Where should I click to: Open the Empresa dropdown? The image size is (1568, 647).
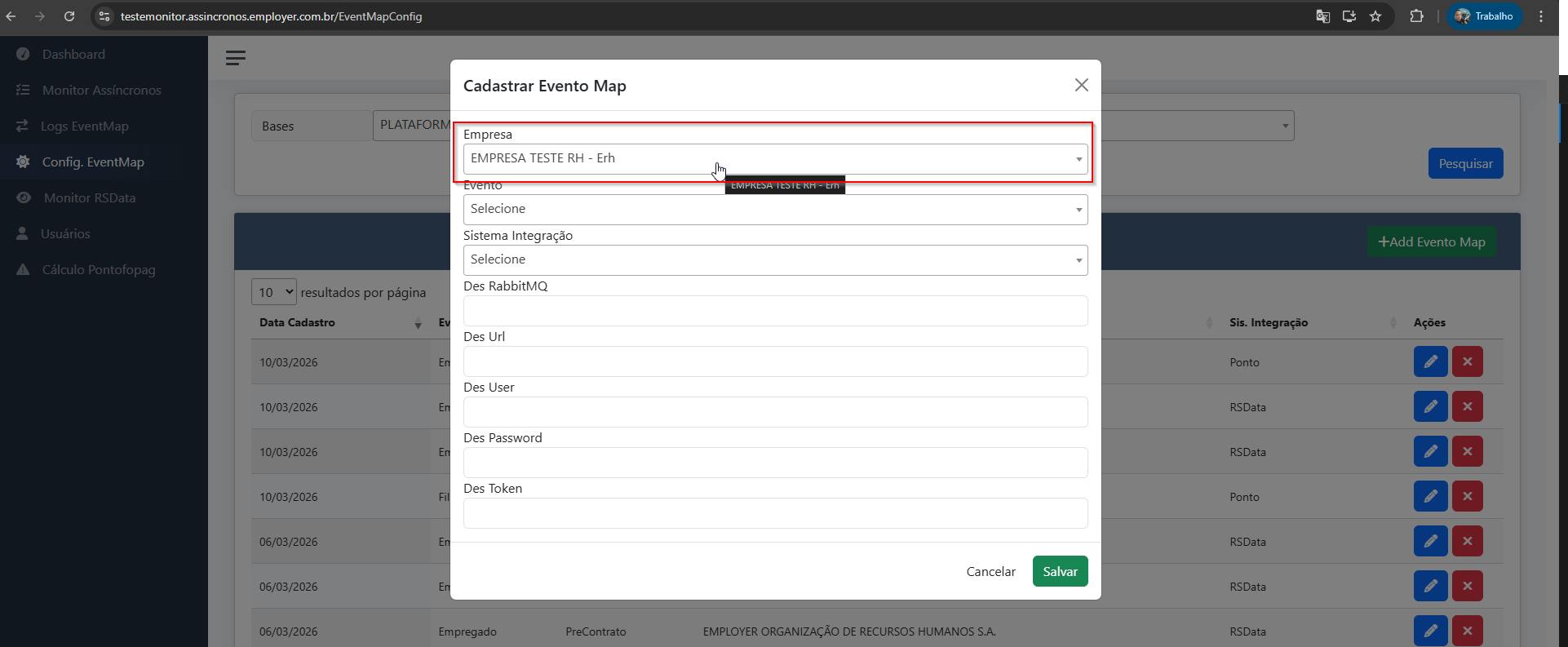775,159
